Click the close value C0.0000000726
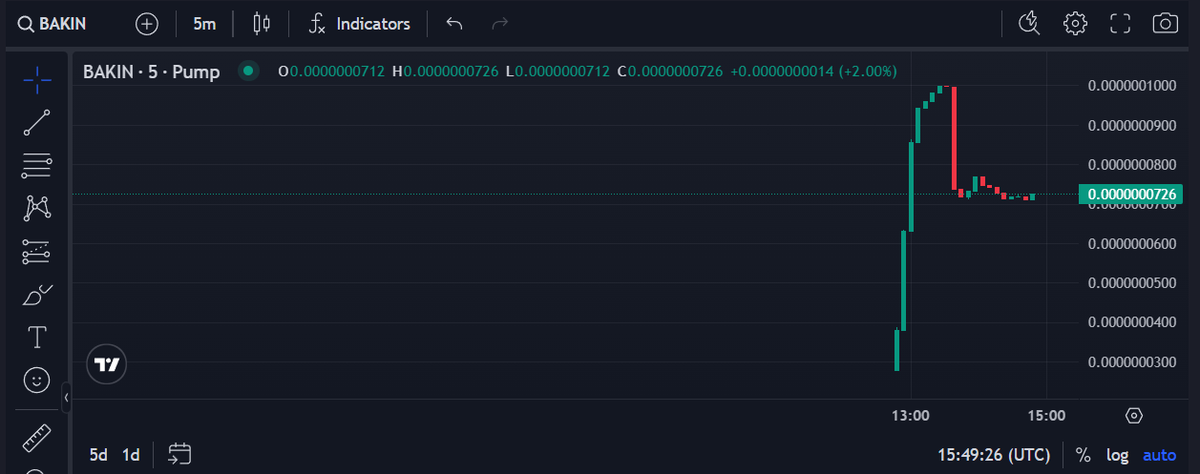1200x474 pixels. (668, 71)
